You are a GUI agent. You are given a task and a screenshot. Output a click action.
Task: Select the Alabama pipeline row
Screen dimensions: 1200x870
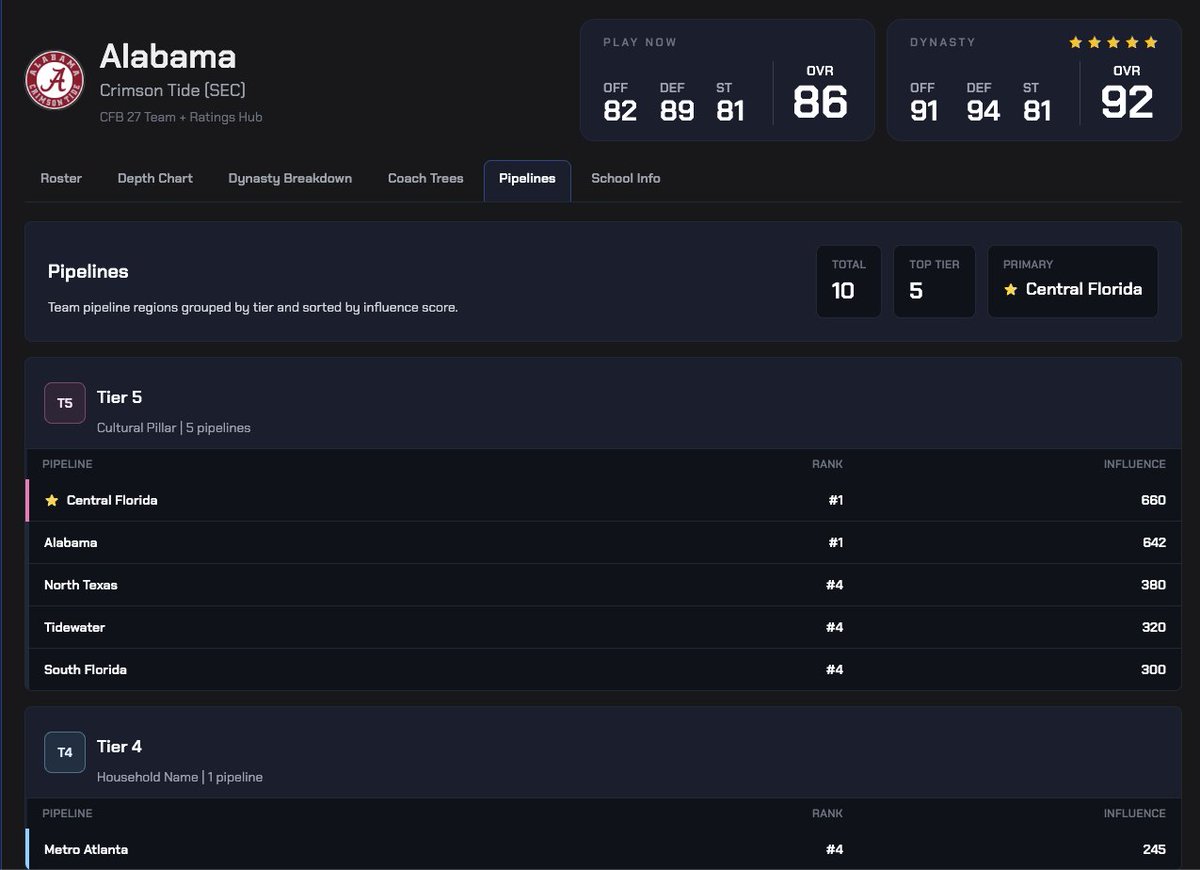click(x=603, y=542)
